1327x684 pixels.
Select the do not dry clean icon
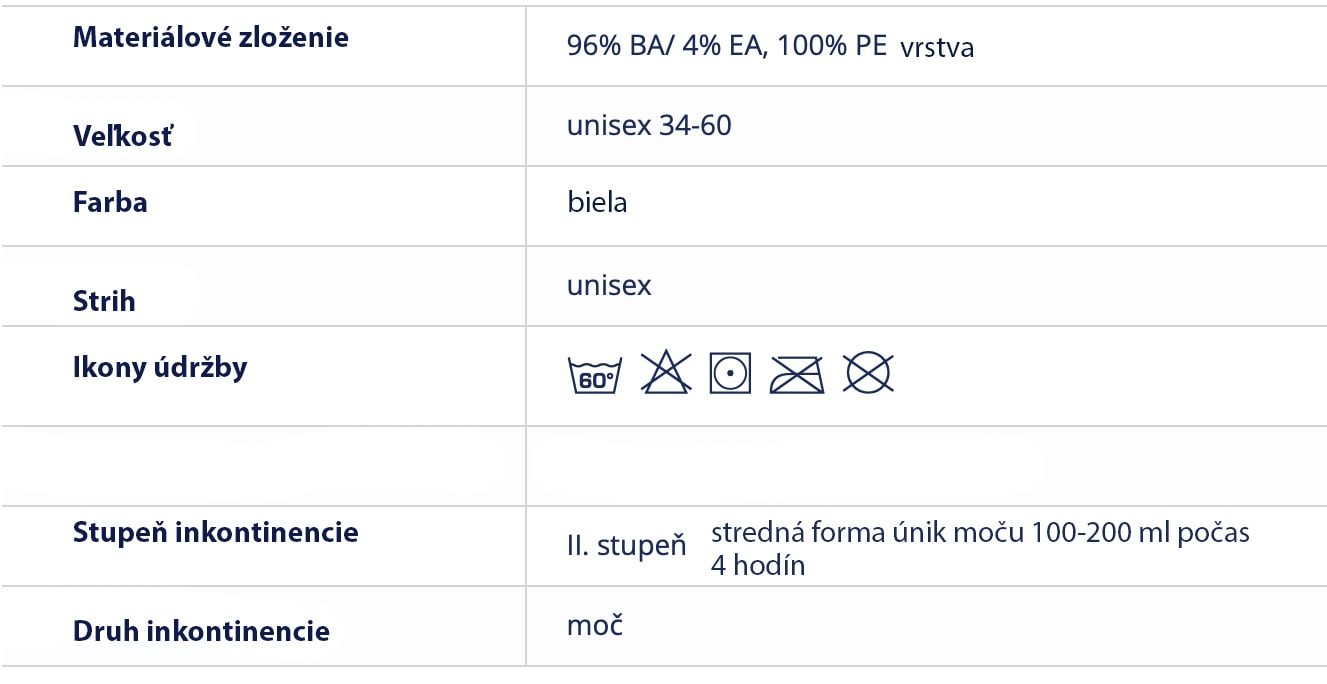[868, 373]
